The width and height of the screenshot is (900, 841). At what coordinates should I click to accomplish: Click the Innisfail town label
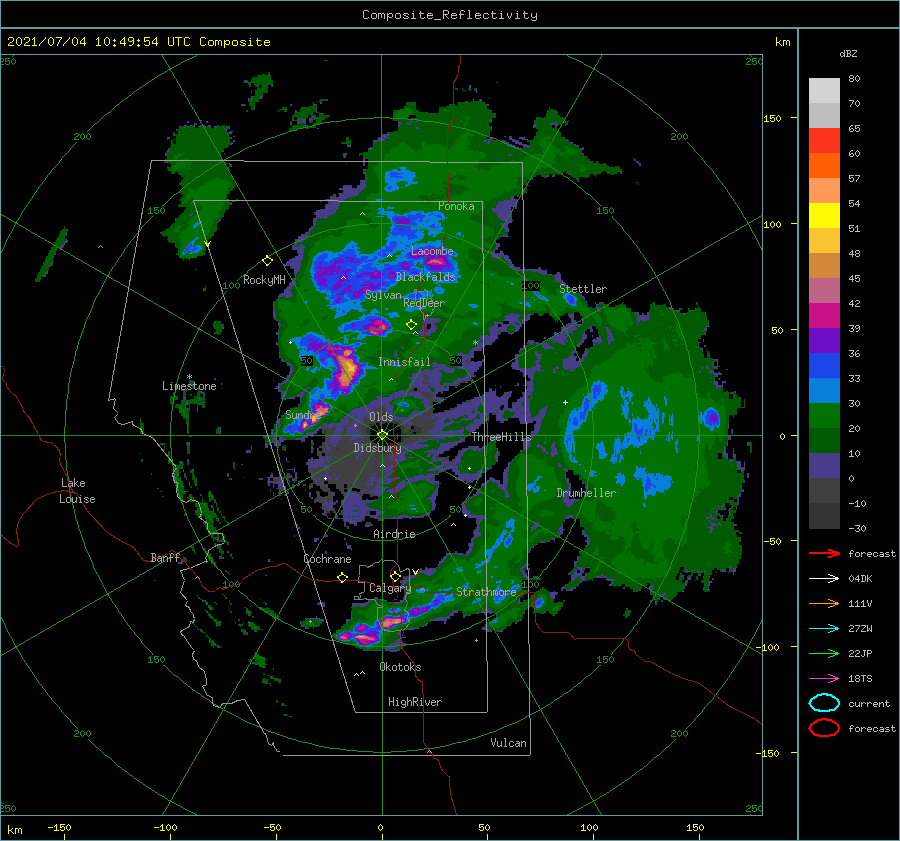click(x=404, y=362)
